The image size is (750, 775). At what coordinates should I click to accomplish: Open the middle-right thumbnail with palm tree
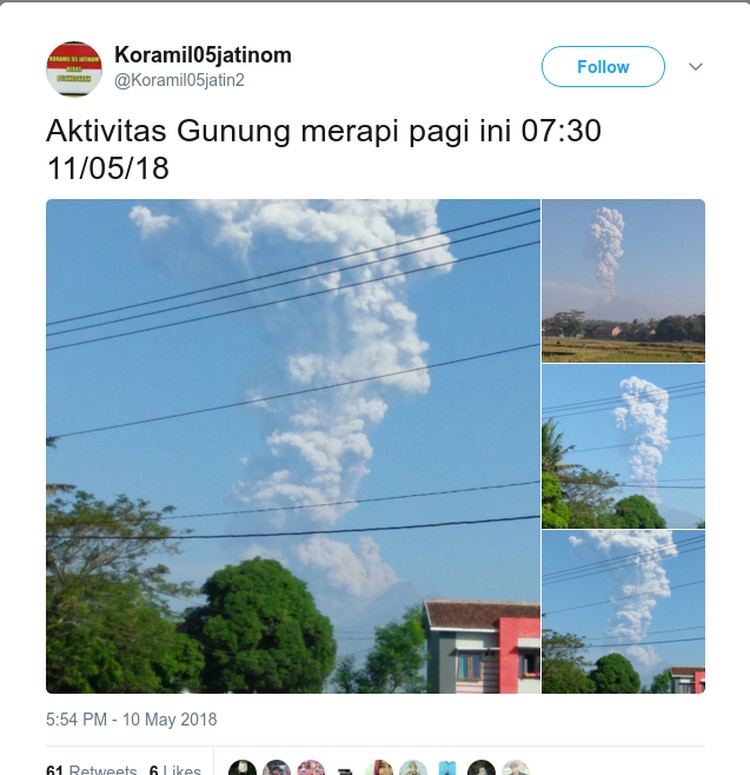pyautogui.click(x=623, y=446)
